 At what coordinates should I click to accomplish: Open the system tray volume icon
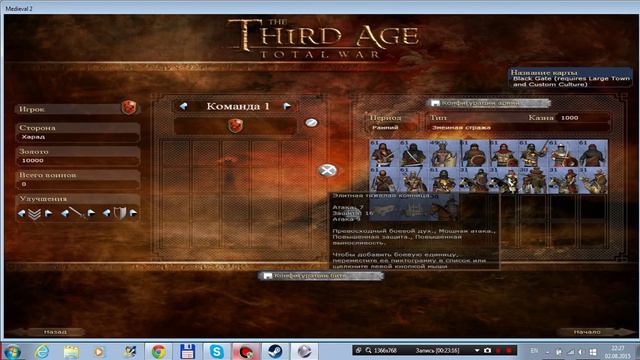point(580,351)
